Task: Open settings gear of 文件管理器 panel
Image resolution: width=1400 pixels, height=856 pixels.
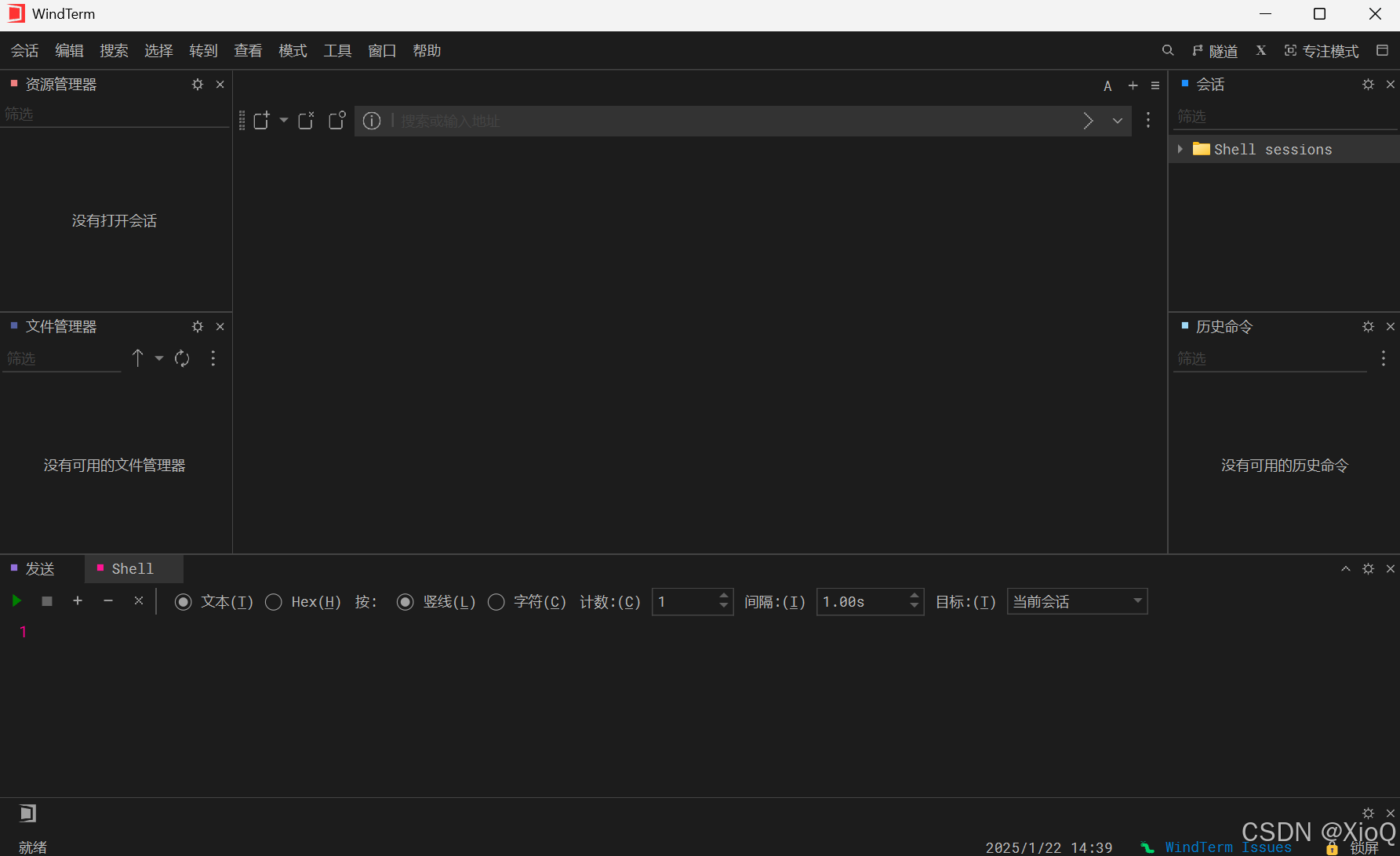Action: [198, 327]
